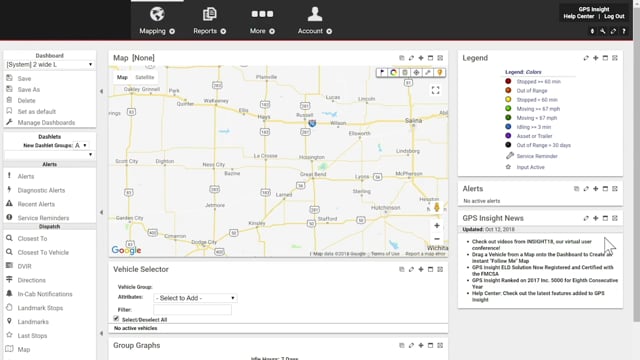Image resolution: width=640 pixels, height=360 pixels.
Task: Click the Stopped >= 60 min red legend dot
Action: 508,81
